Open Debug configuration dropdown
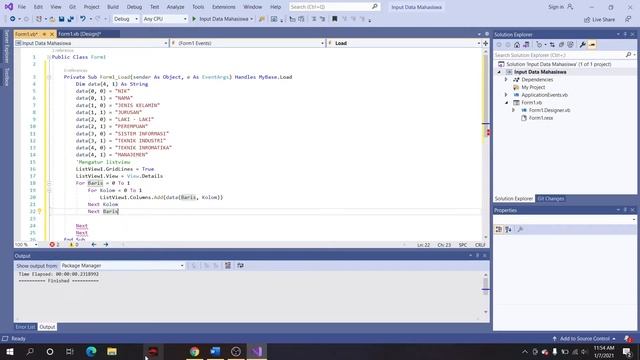This screenshot has height=360, width=640. pyautogui.click(x=126, y=19)
